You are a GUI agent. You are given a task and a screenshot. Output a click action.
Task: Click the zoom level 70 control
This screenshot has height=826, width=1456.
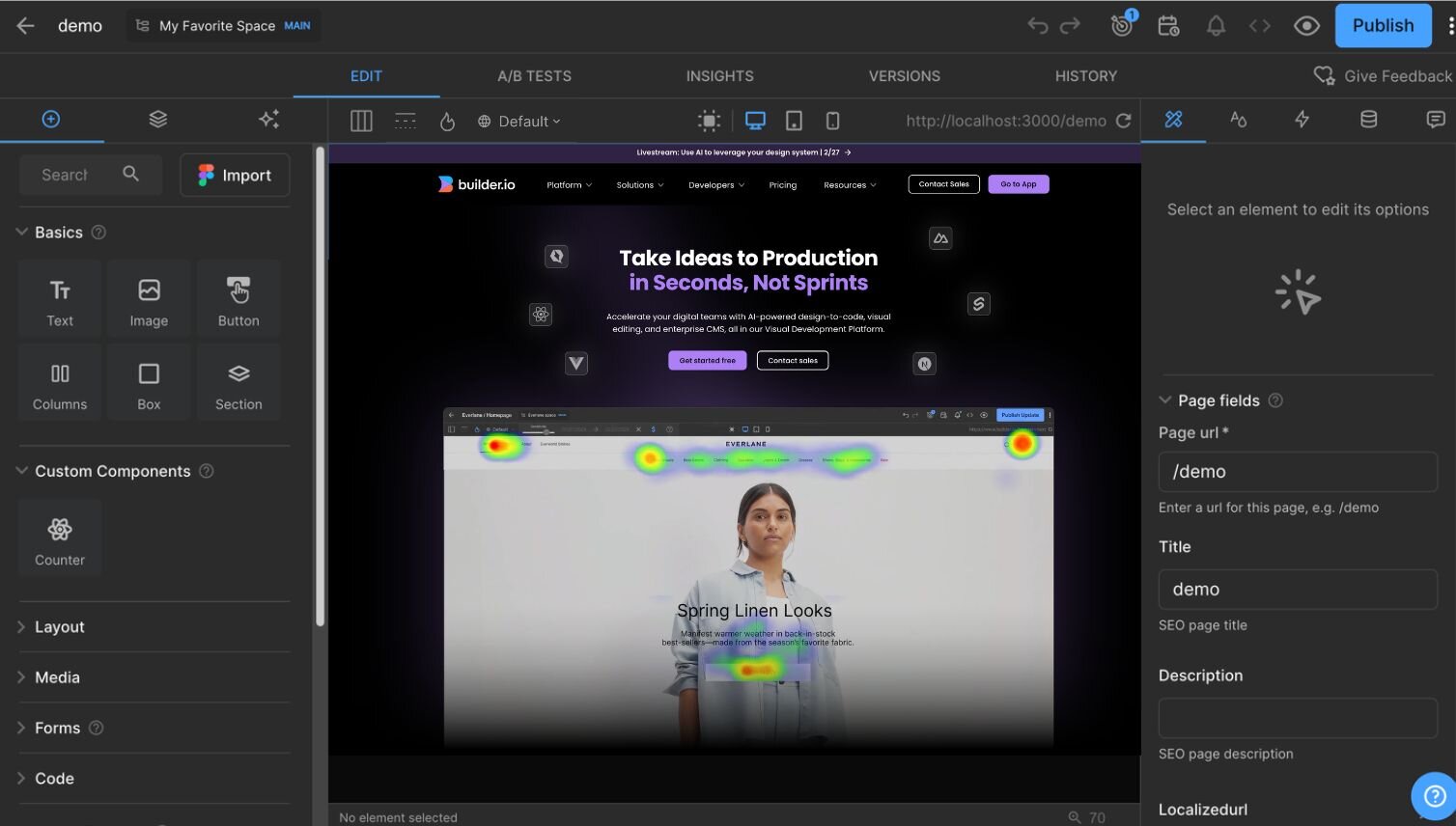(1087, 817)
